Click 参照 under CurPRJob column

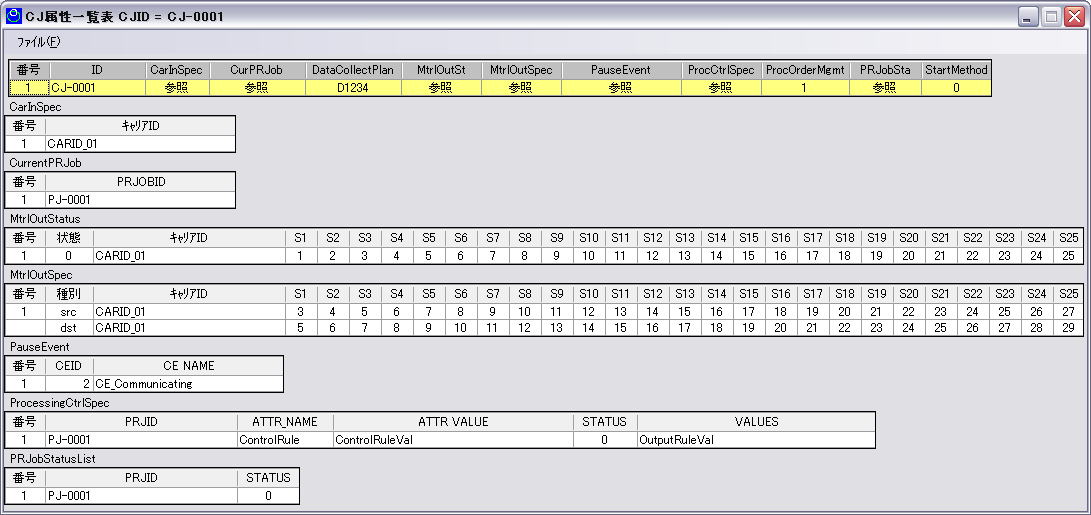(x=257, y=88)
